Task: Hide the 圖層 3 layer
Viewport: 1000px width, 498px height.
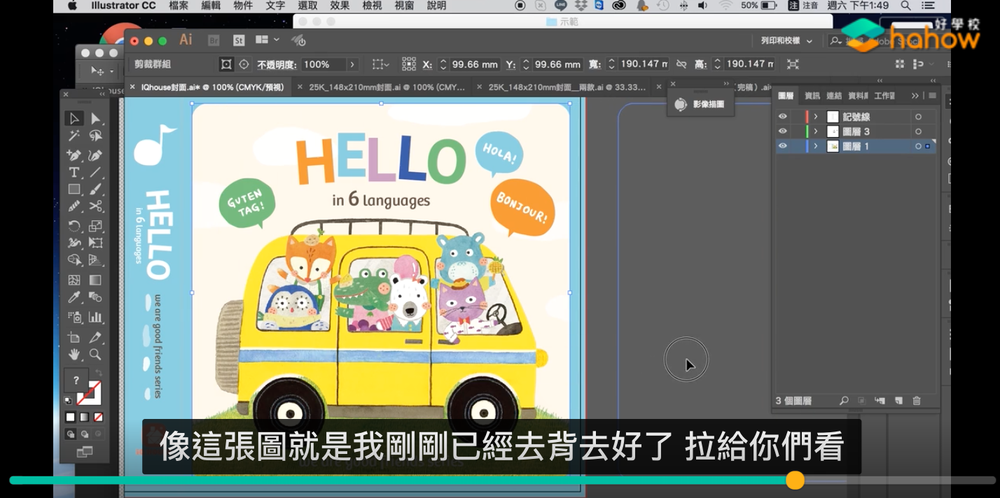Action: point(783,131)
